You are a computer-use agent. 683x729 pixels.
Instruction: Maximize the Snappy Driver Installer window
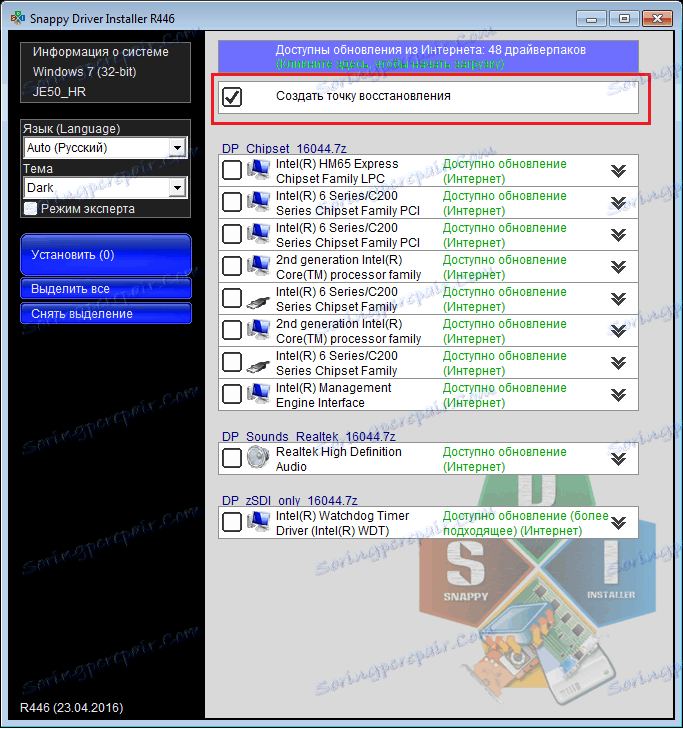pos(624,19)
